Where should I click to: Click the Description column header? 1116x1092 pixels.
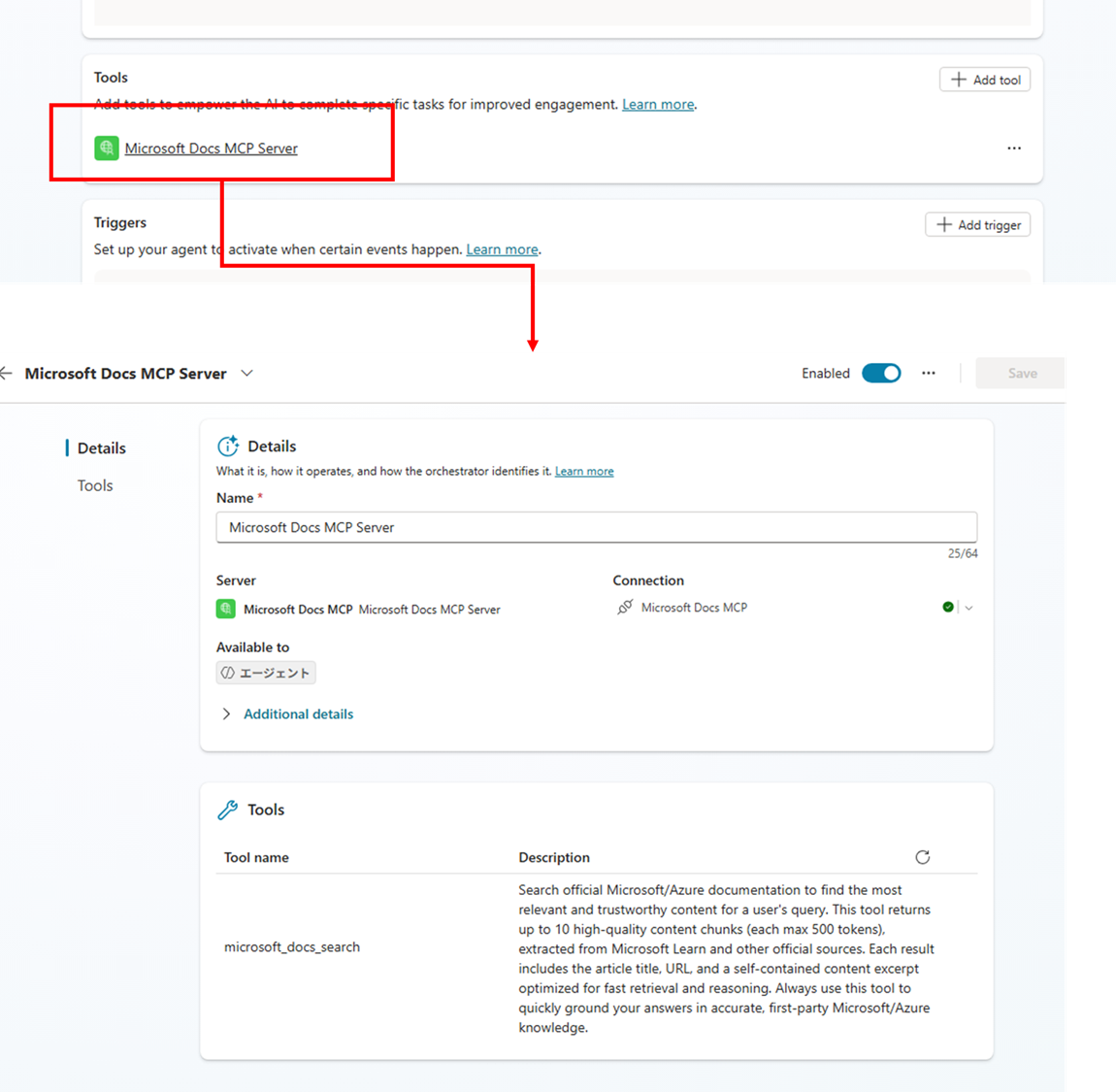554,857
